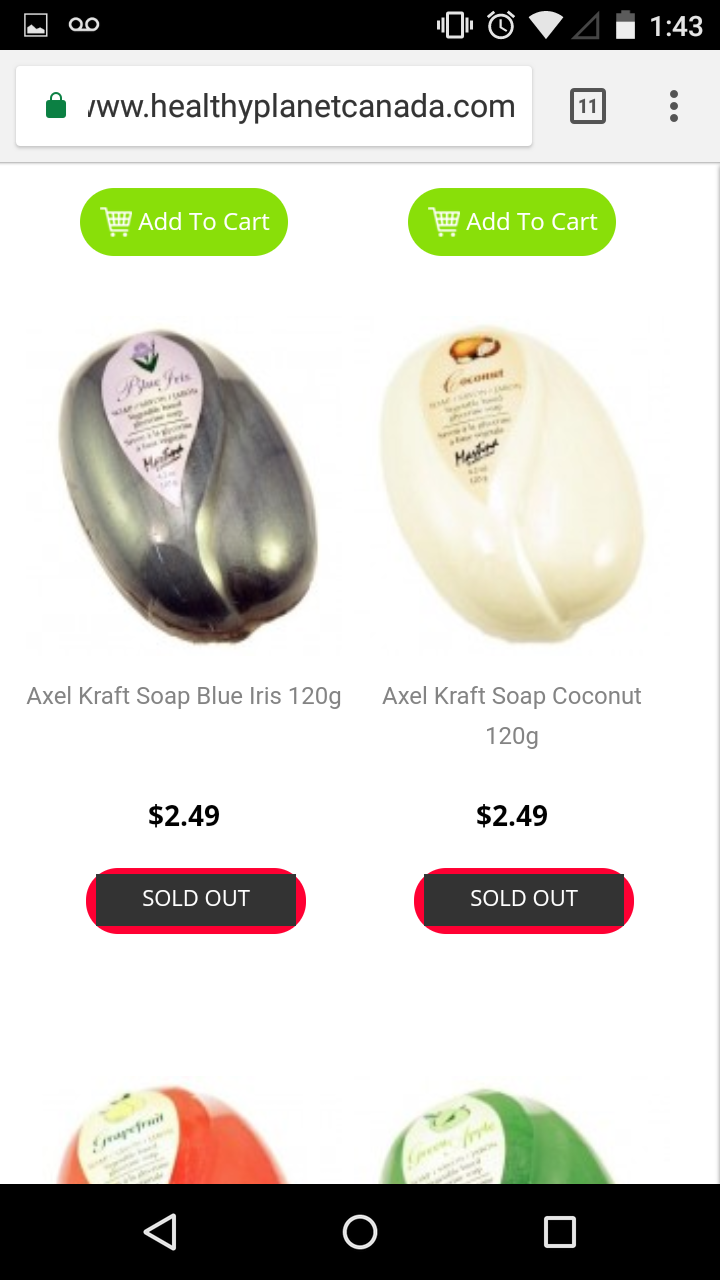Tap the Coconut soap product image

(512, 487)
